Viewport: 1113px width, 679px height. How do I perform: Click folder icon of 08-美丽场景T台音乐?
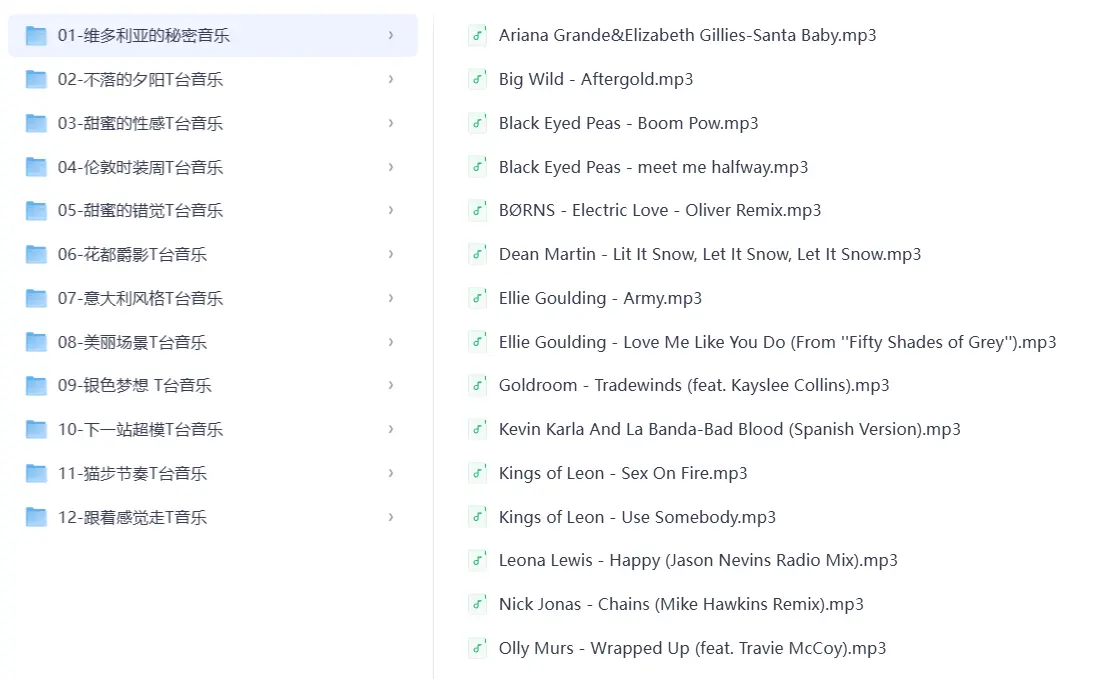tap(36, 343)
